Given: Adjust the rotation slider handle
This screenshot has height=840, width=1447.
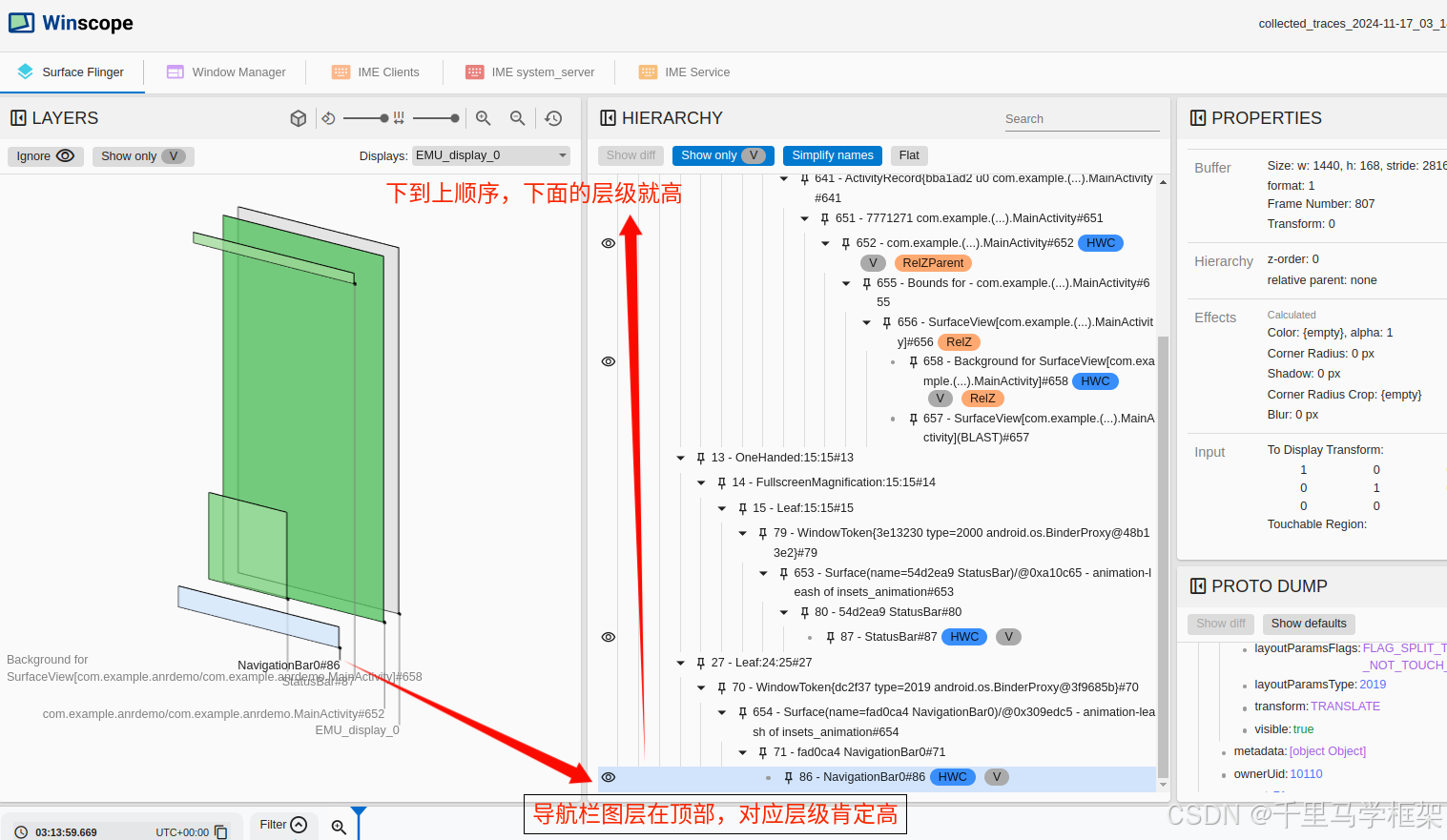Looking at the screenshot, I should tap(384, 118).
